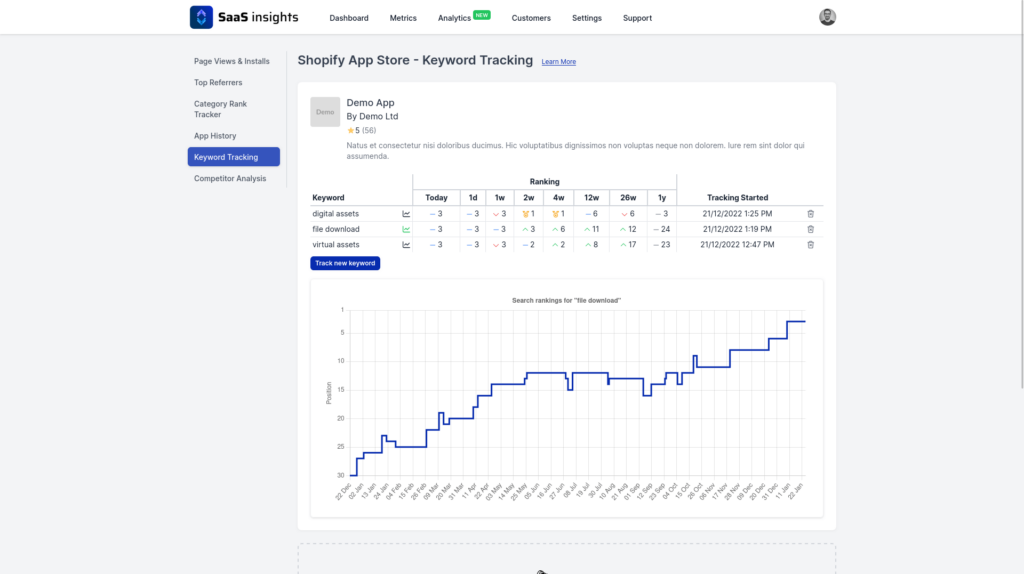Click Track new keyword button
1024x574 pixels.
click(345, 263)
